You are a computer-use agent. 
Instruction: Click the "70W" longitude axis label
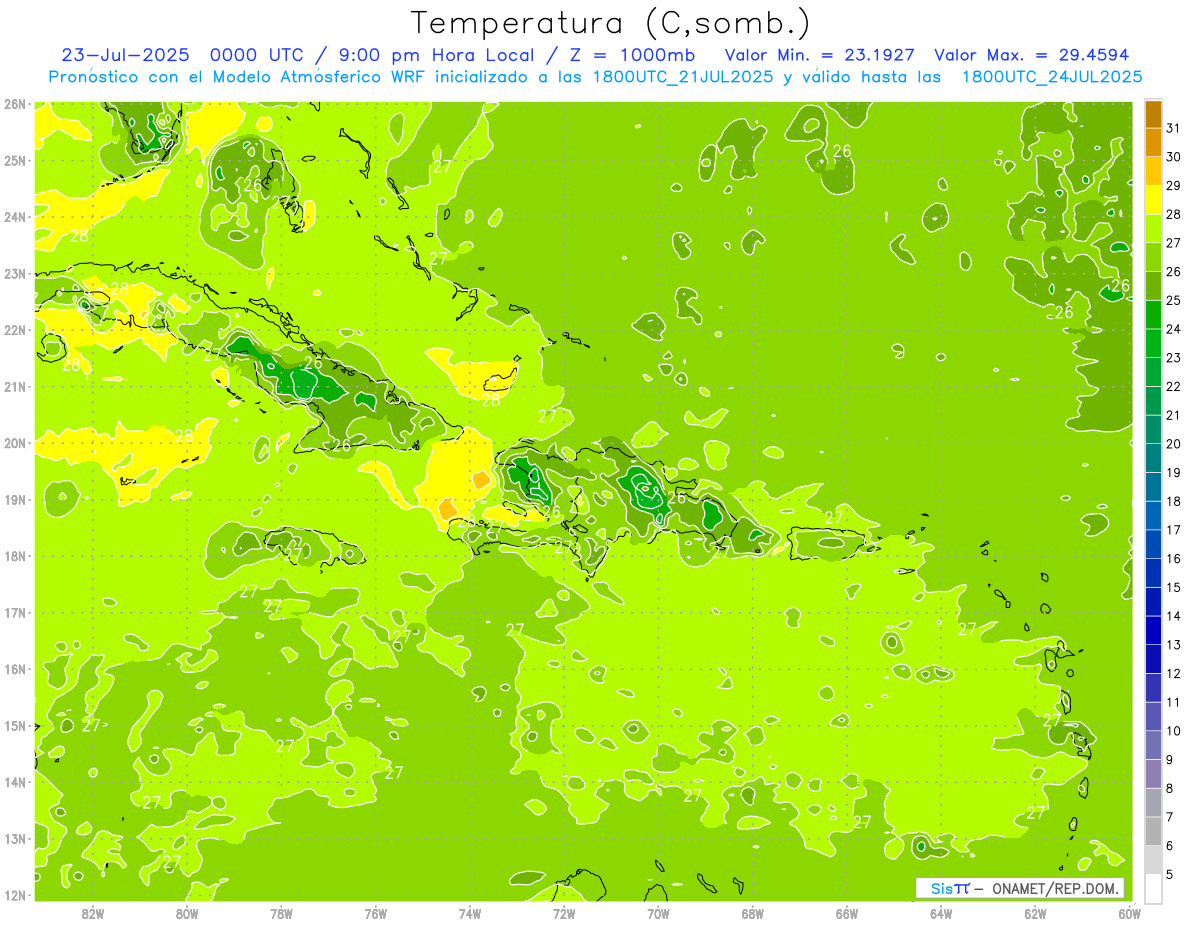click(x=658, y=913)
